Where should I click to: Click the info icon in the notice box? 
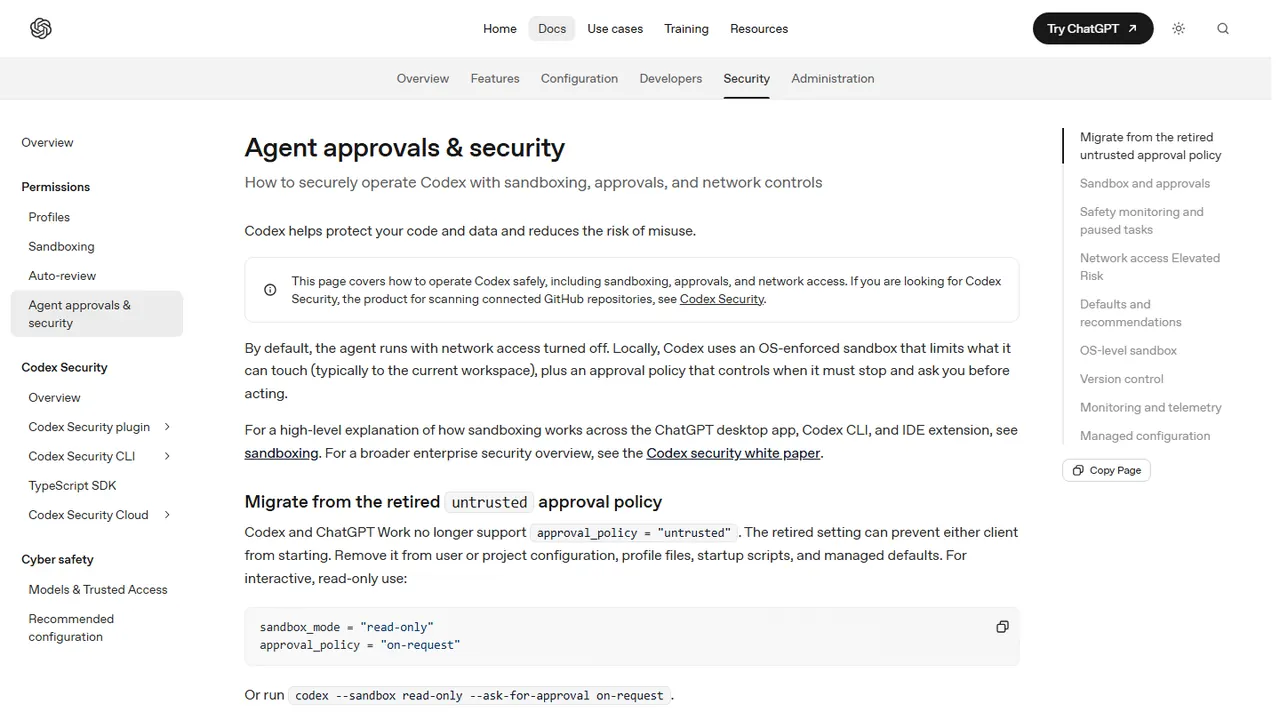pyautogui.click(x=270, y=290)
